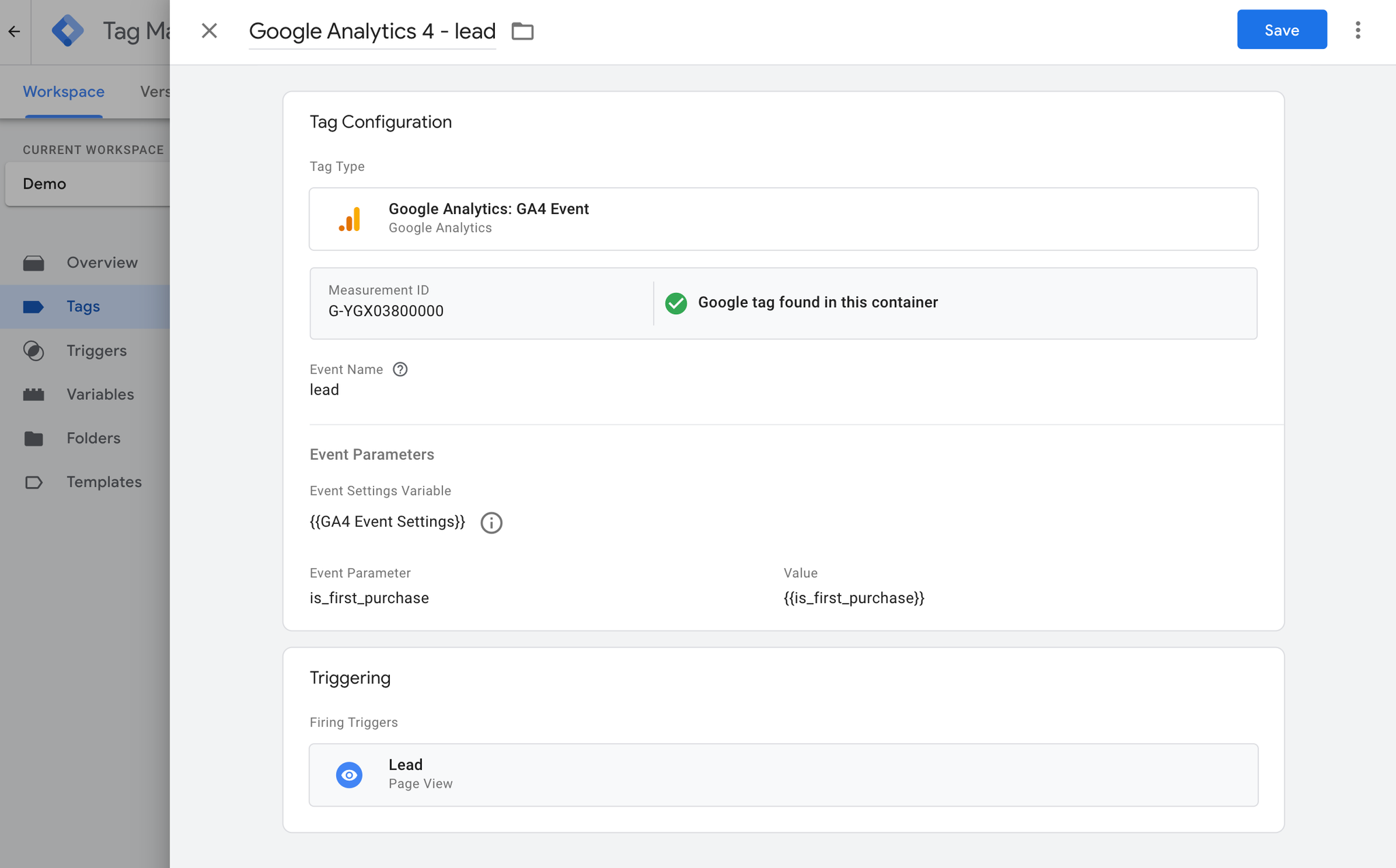Click the Google Analytics bar chart icon
The image size is (1396, 868).
(350, 219)
